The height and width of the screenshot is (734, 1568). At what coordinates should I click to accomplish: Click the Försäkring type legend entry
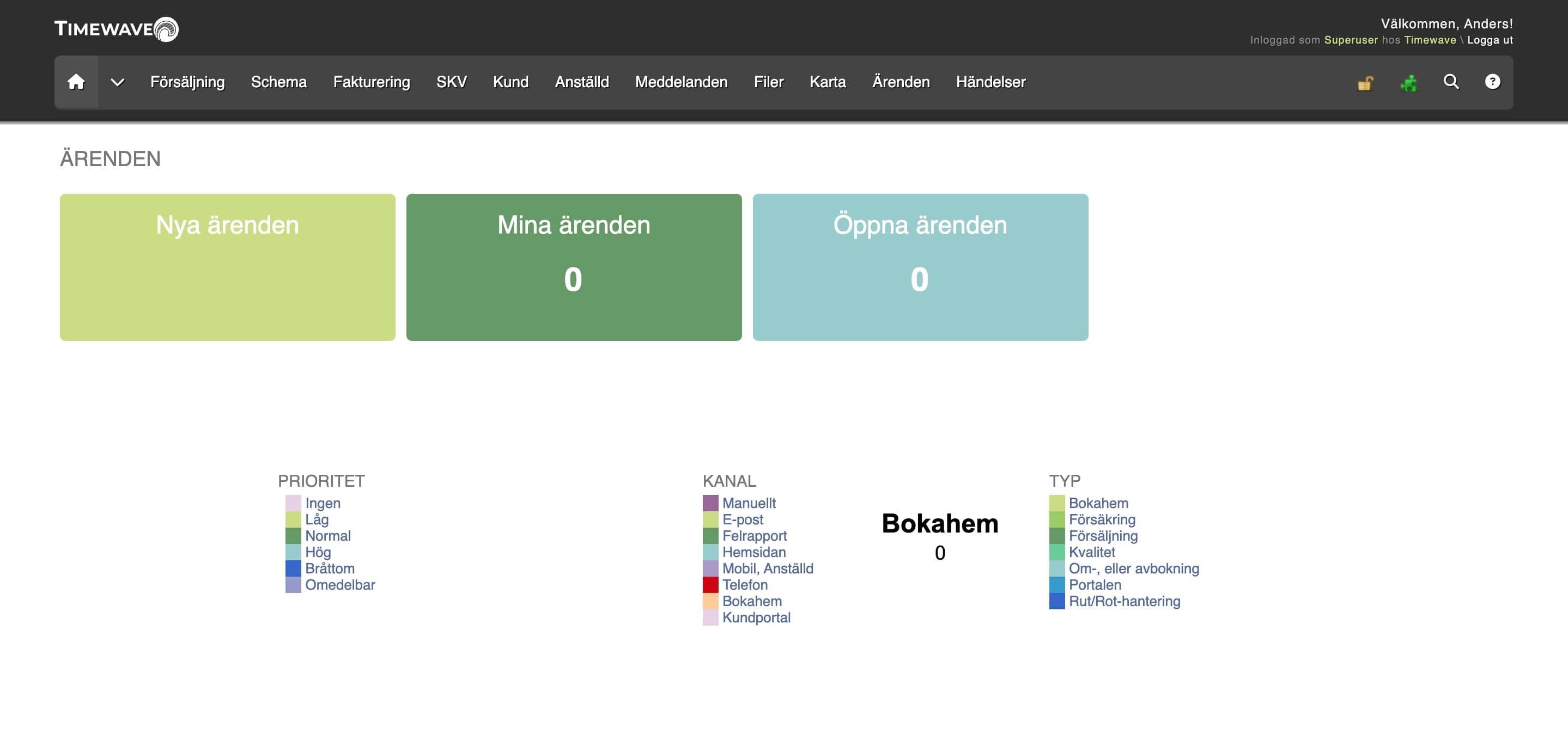tap(1102, 519)
